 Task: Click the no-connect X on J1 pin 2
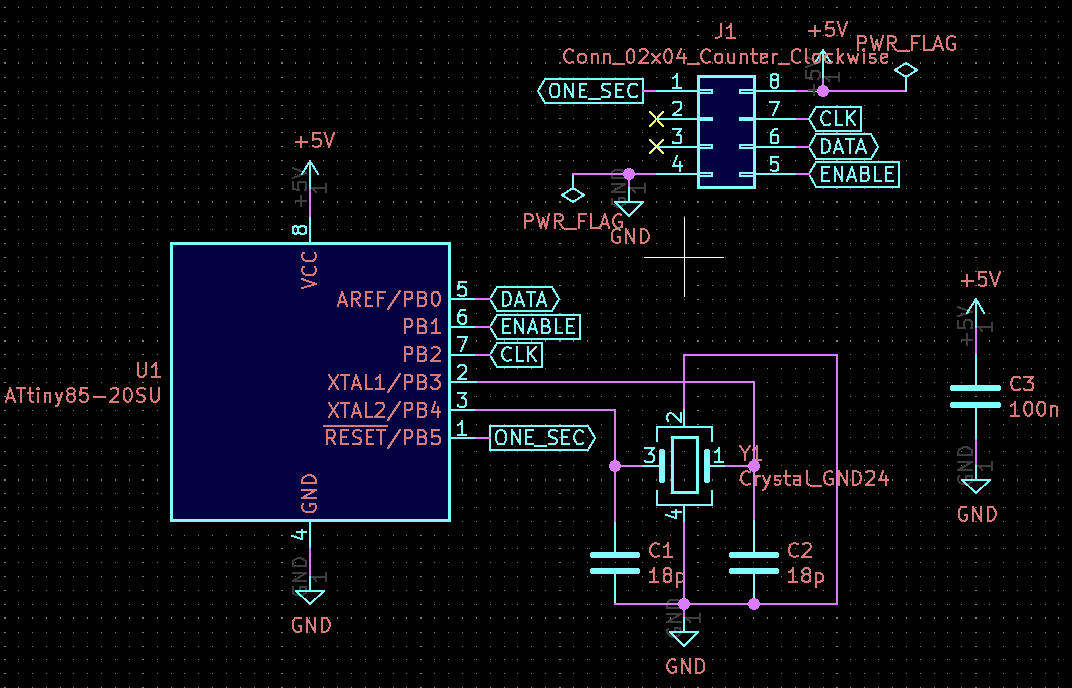pos(656,119)
